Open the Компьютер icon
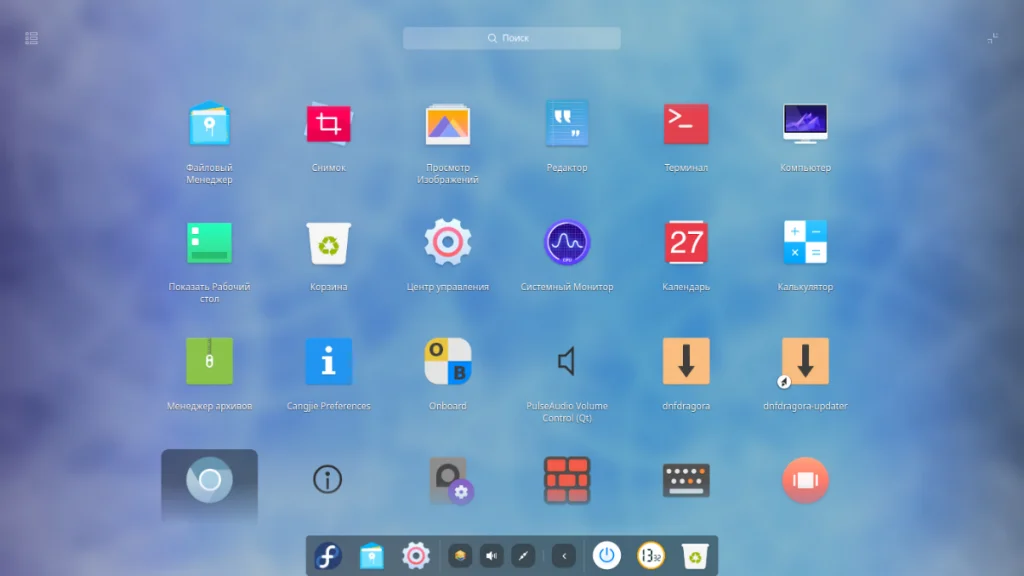Image resolution: width=1024 pixels, height=576 pixels. click(805, 123)
